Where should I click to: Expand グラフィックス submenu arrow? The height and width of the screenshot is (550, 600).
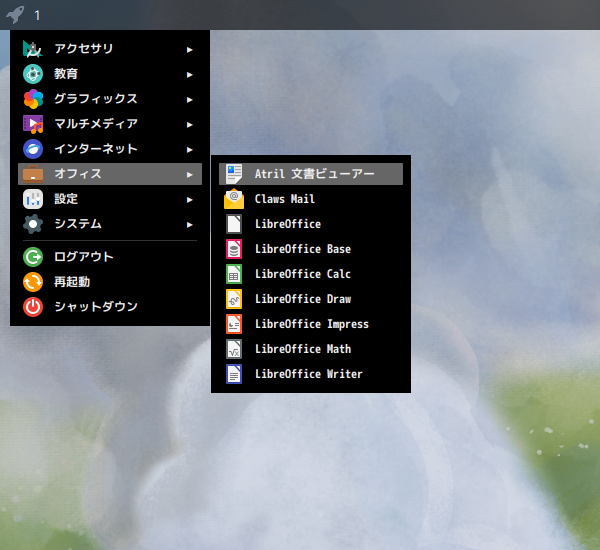(x=189, y=100)
